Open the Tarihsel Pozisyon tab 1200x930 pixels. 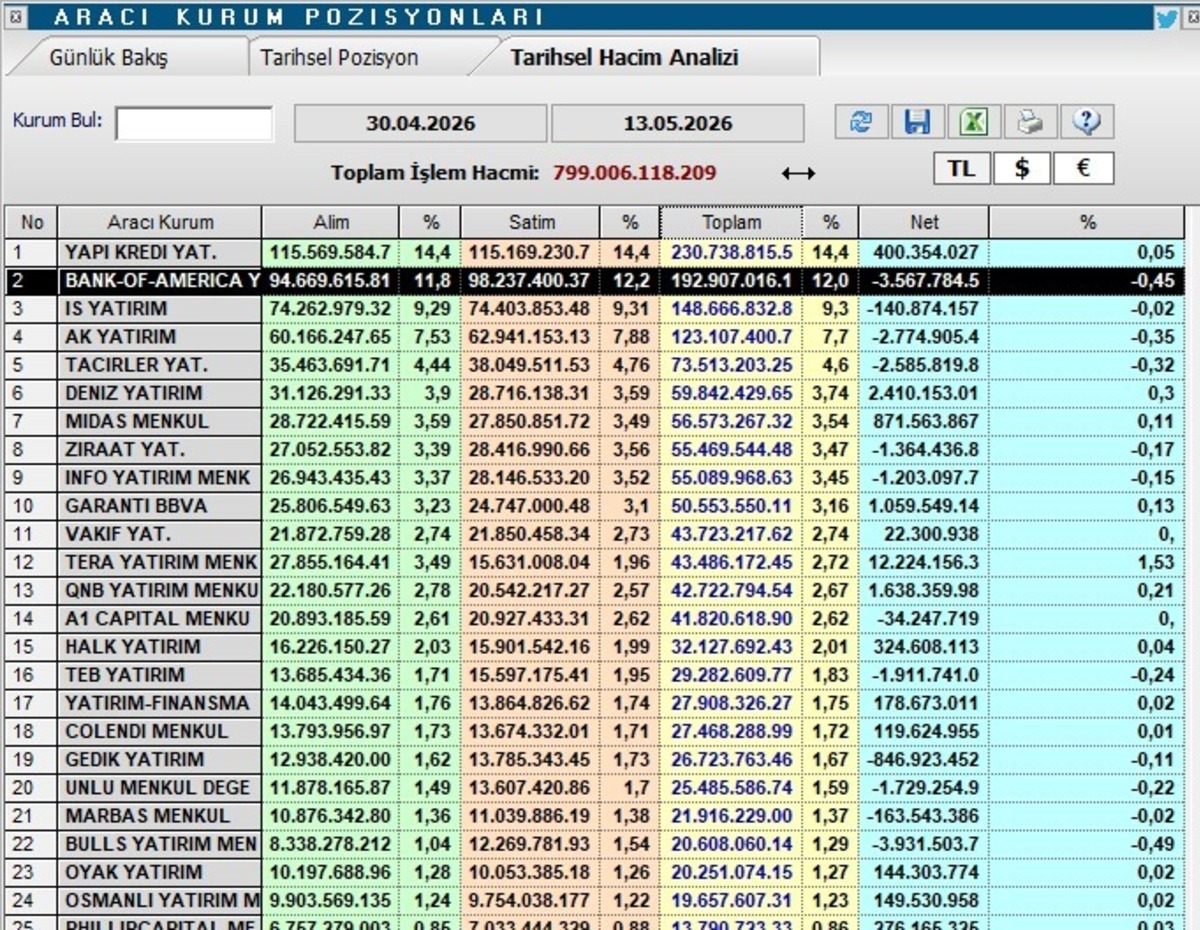pyautogui.click(x=339, y=57)
